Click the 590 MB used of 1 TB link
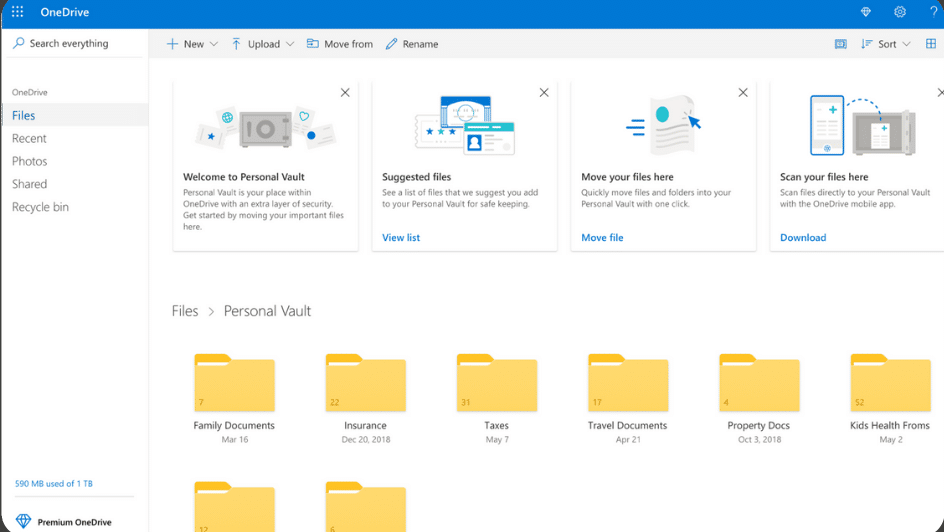This screenshot has width=944, height=532. coord(54,483)
